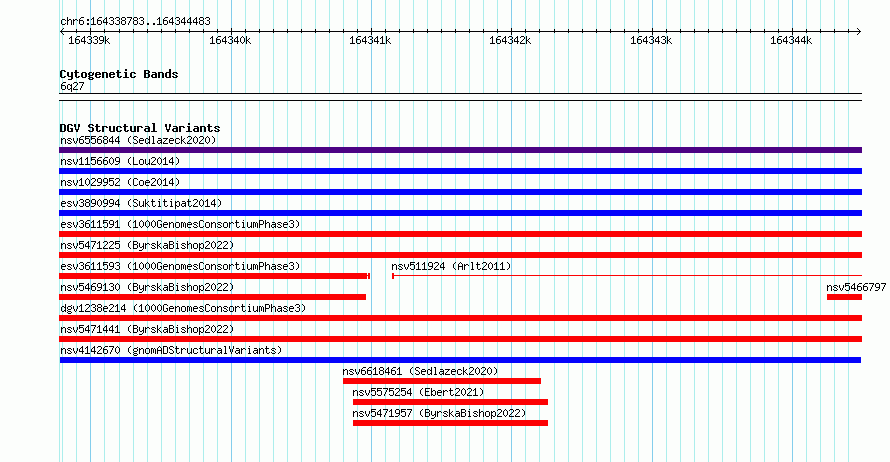The image size is (890, 462).
Task: Select the purple nsv6556844 variant bar
Action: tap(460, 150)
